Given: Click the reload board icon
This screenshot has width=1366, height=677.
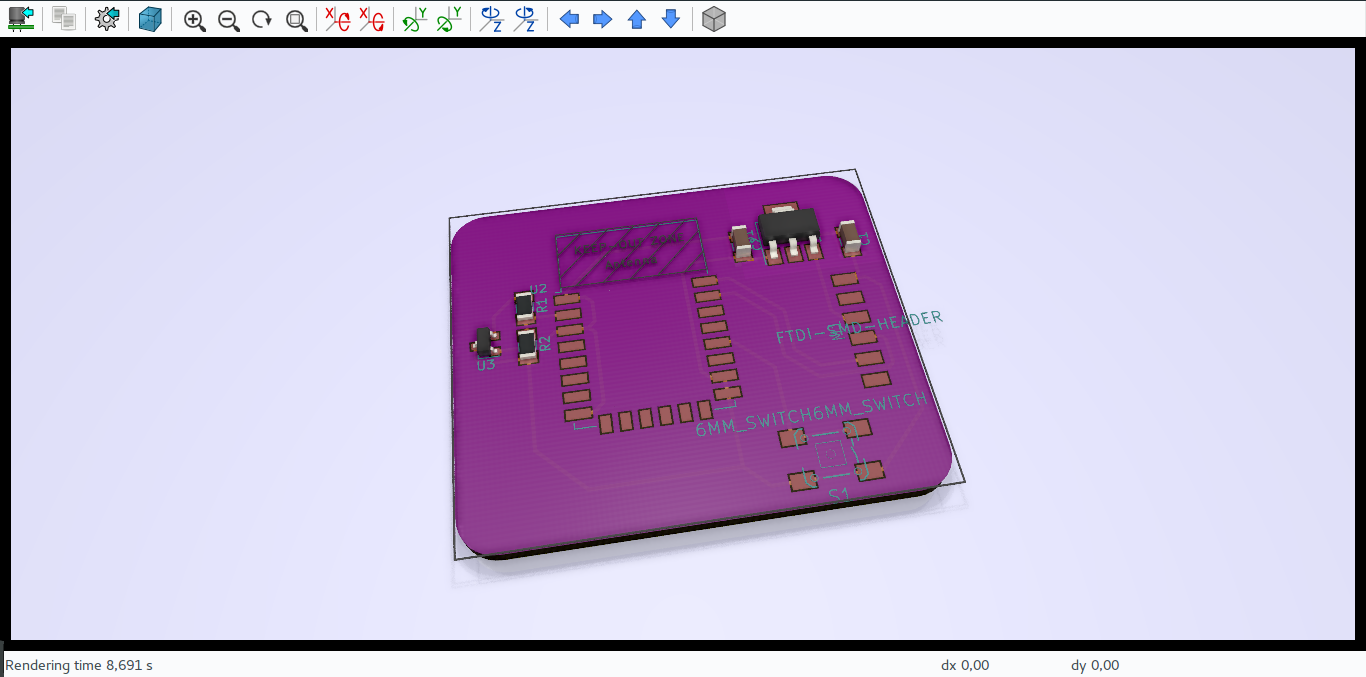Looking at the screenshot, I should pyautogui.click(x=21, y=18).
